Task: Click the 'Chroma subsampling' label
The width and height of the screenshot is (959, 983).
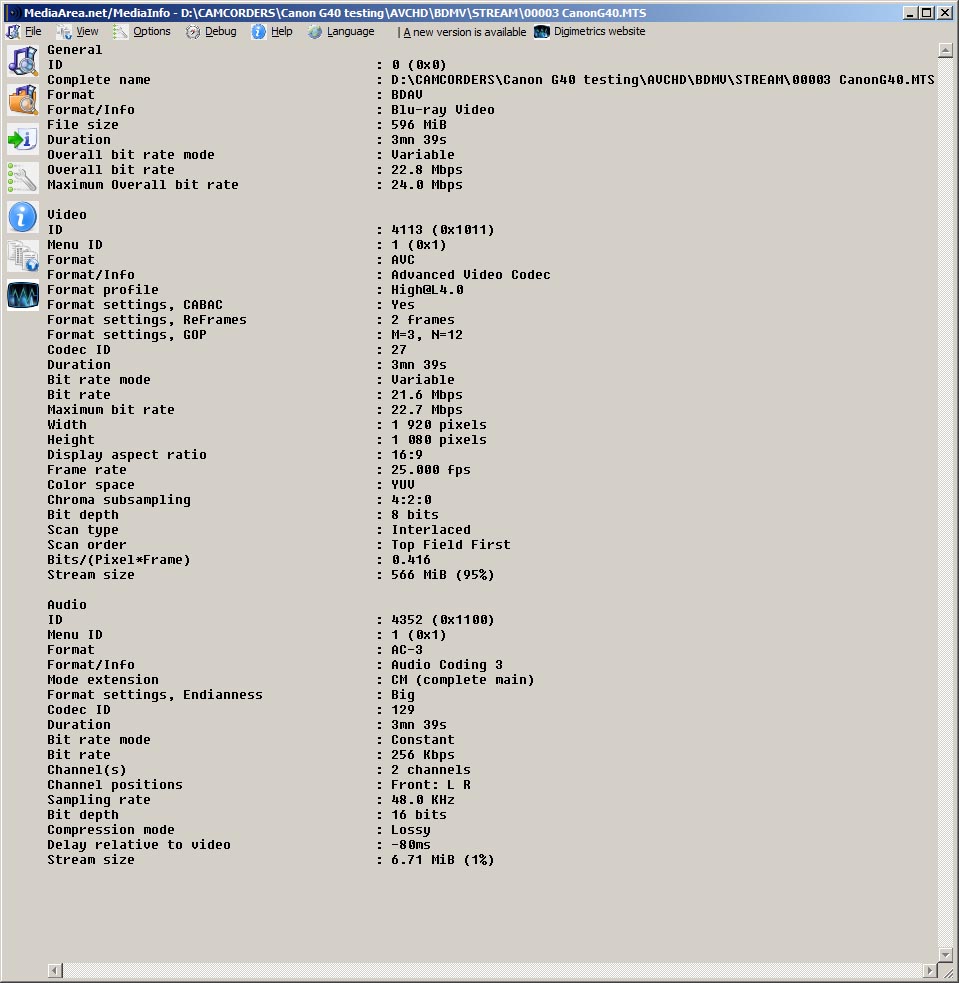Action: (x=119, y=500)
